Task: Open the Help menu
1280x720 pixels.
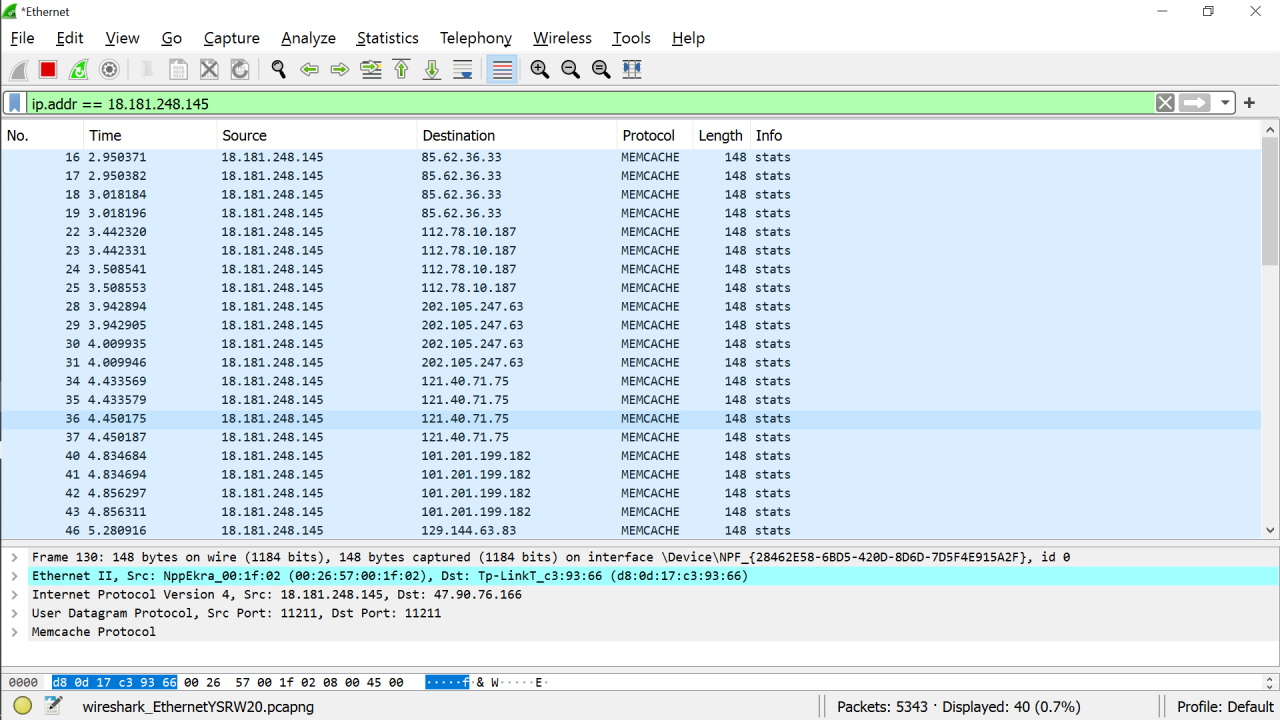Action: 688,38
